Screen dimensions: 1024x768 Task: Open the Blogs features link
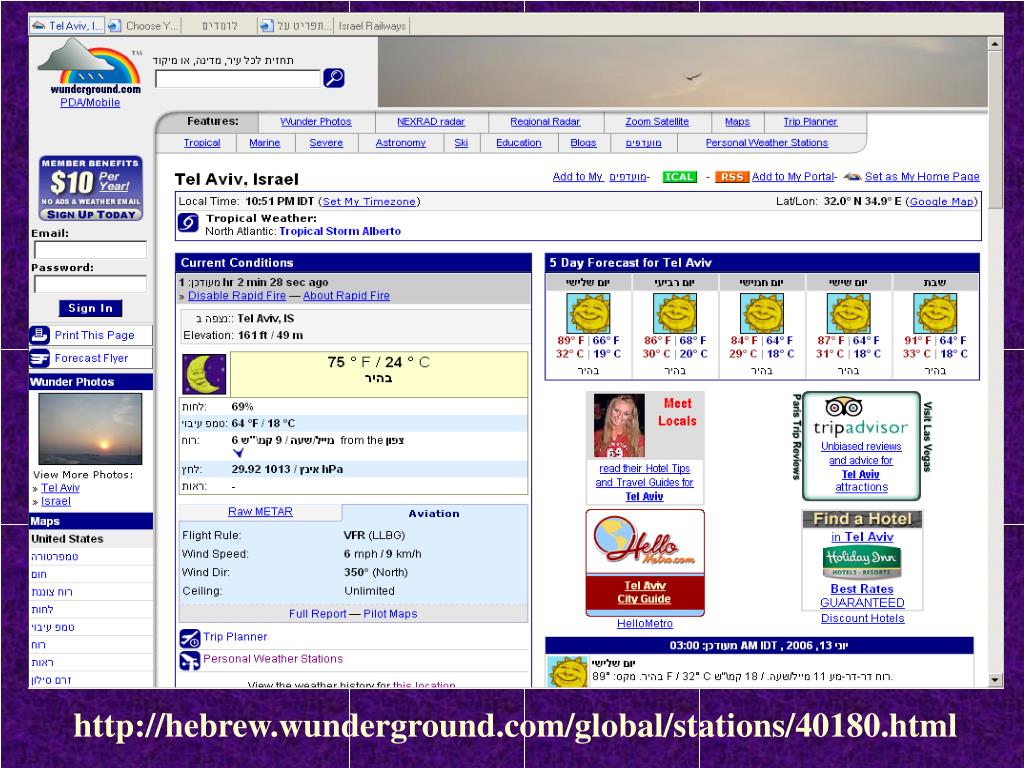[x=583, y=142]
